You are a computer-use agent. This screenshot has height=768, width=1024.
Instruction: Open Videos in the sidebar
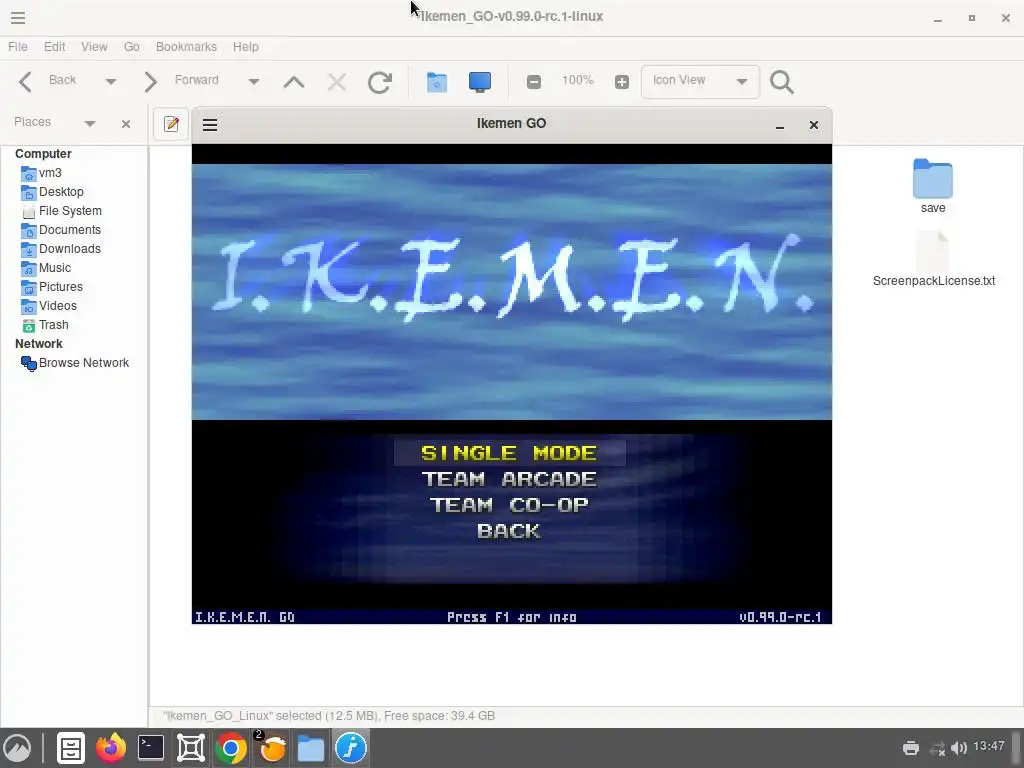(x=49, y=306)
